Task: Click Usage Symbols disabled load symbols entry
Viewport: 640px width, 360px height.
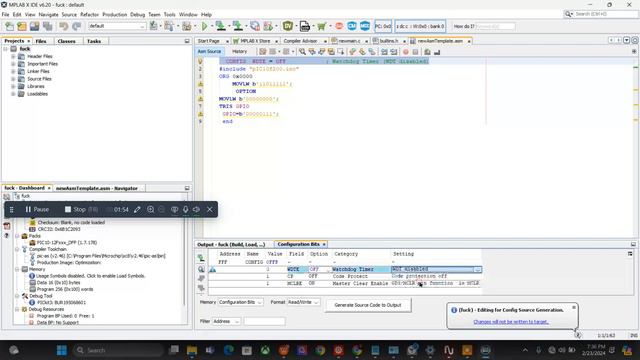Action: click(90, 276)
